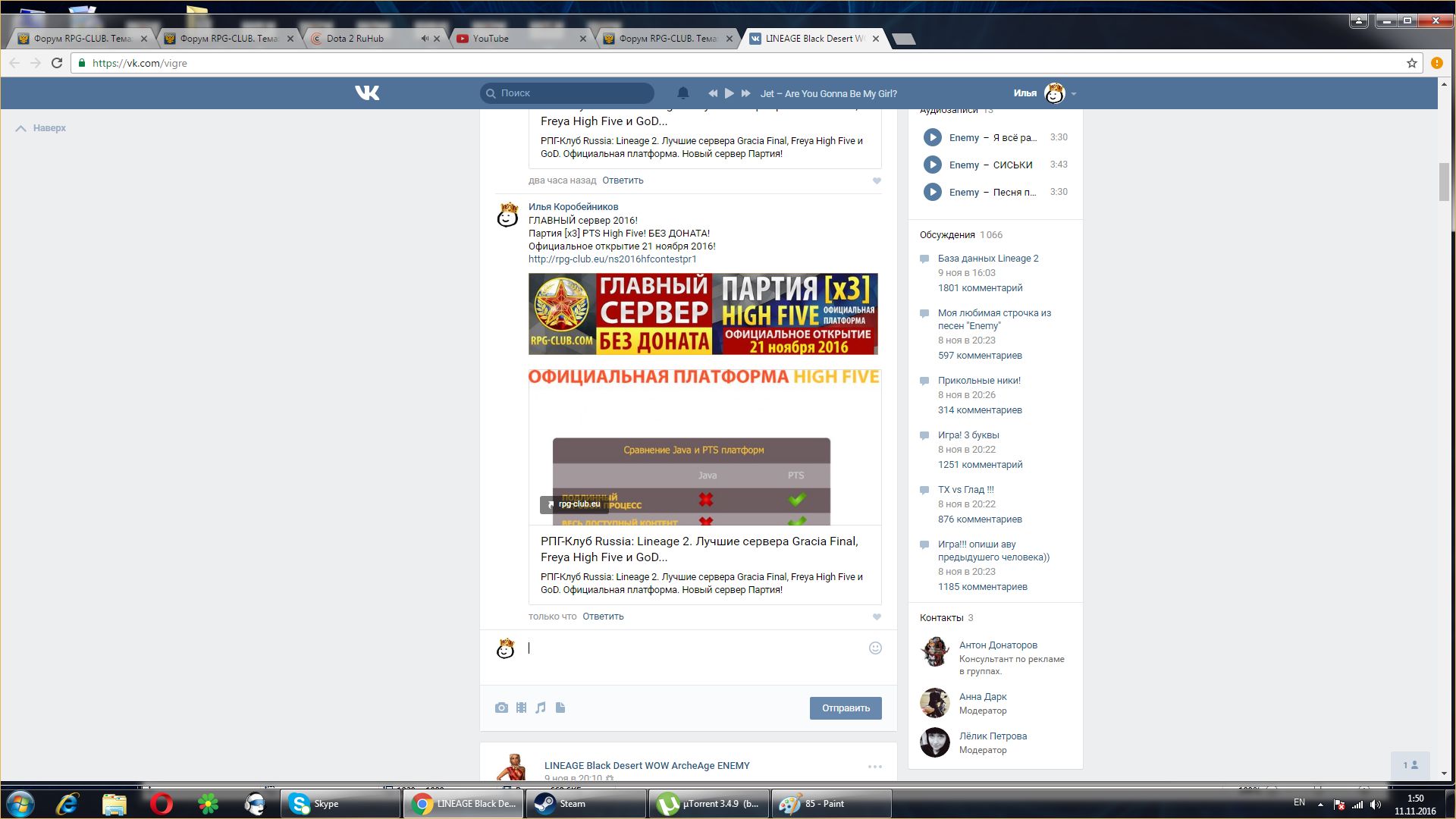
Task: Skip to the next track in the header player
Action: click(745, 93)
